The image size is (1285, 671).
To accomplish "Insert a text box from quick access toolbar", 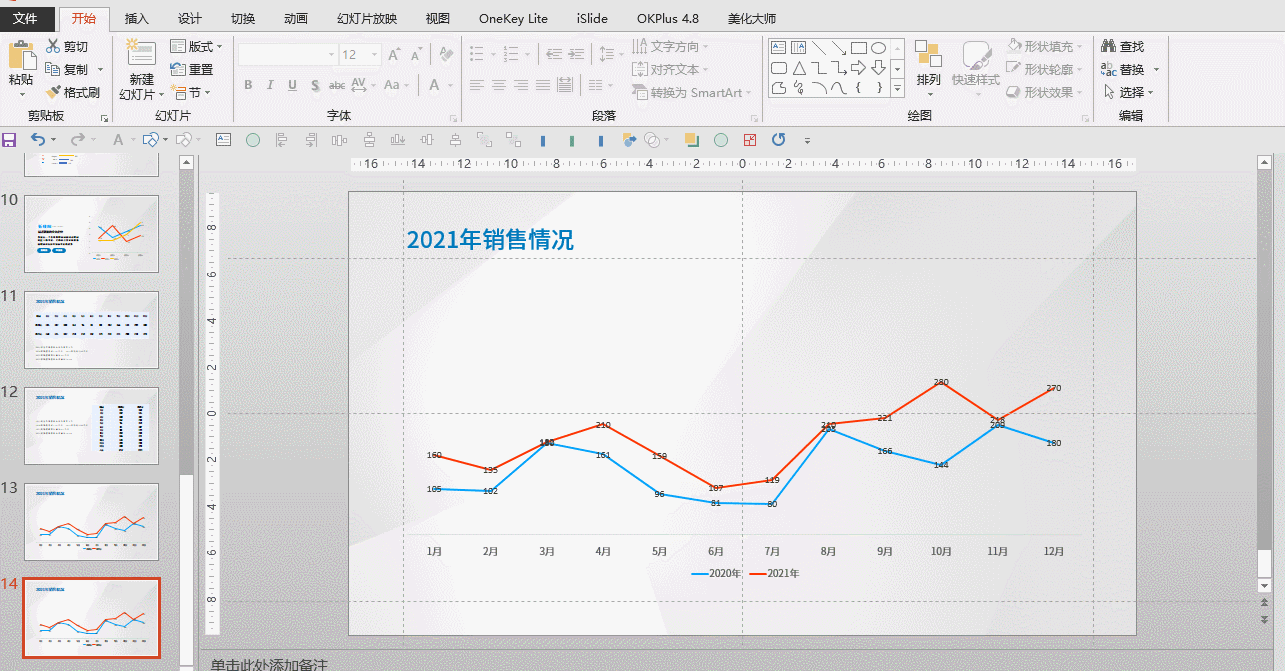I will (224, 140).
